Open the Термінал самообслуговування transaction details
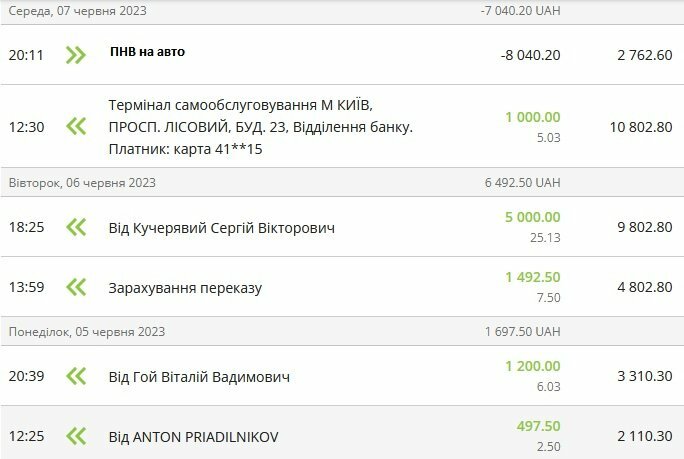This screenshot has width=684, height=459. pyautogui.click(x=259, y=127)
